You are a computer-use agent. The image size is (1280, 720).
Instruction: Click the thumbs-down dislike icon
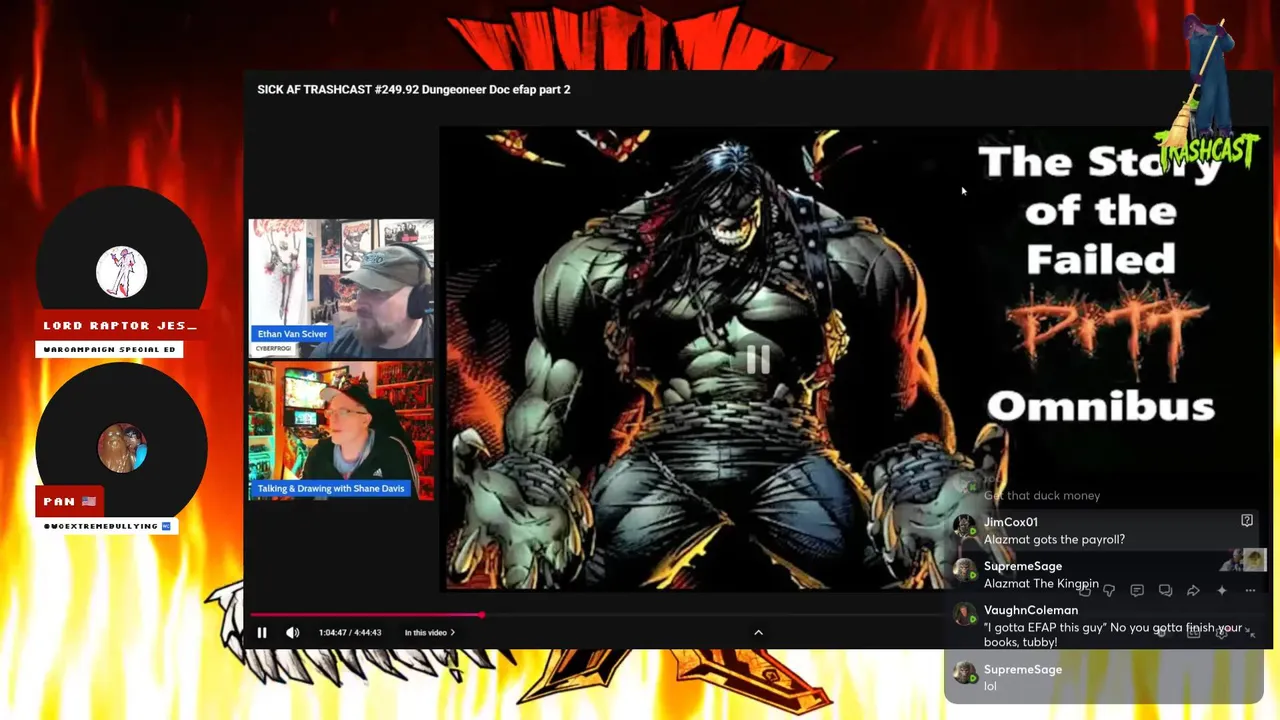point(1109,591)
